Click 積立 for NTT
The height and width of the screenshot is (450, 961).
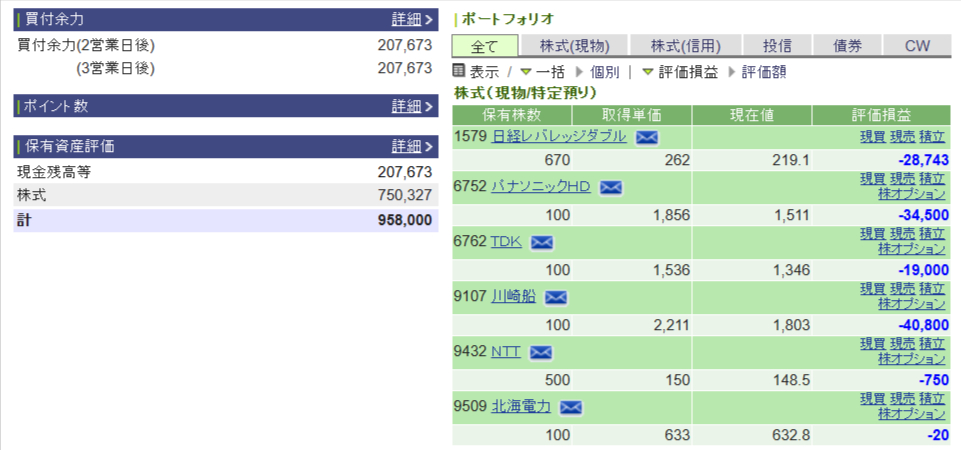932,343
